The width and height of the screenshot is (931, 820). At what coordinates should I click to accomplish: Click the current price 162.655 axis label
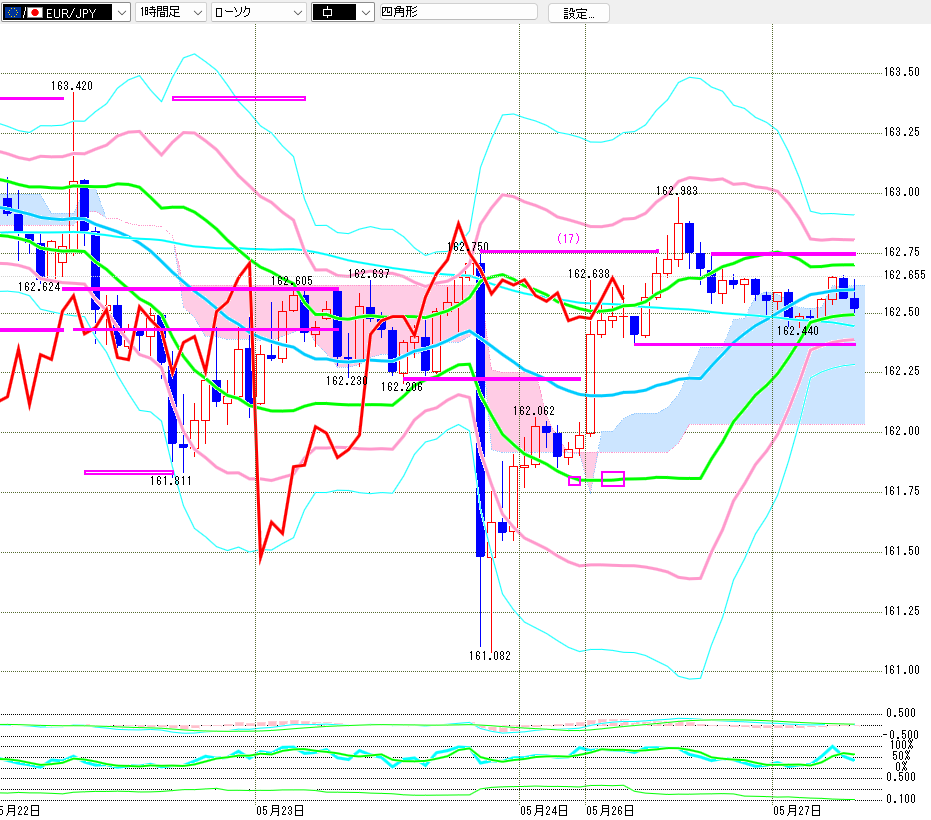[904, 275]
